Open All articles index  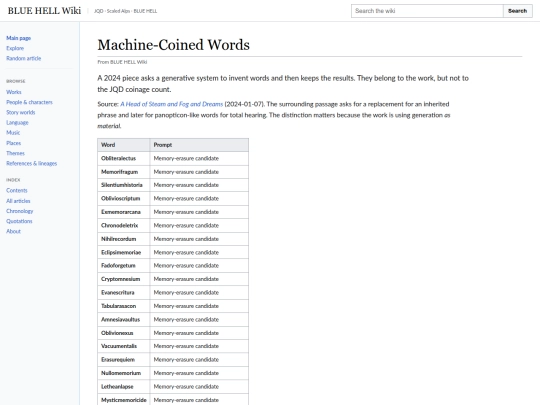coord(18,201)
